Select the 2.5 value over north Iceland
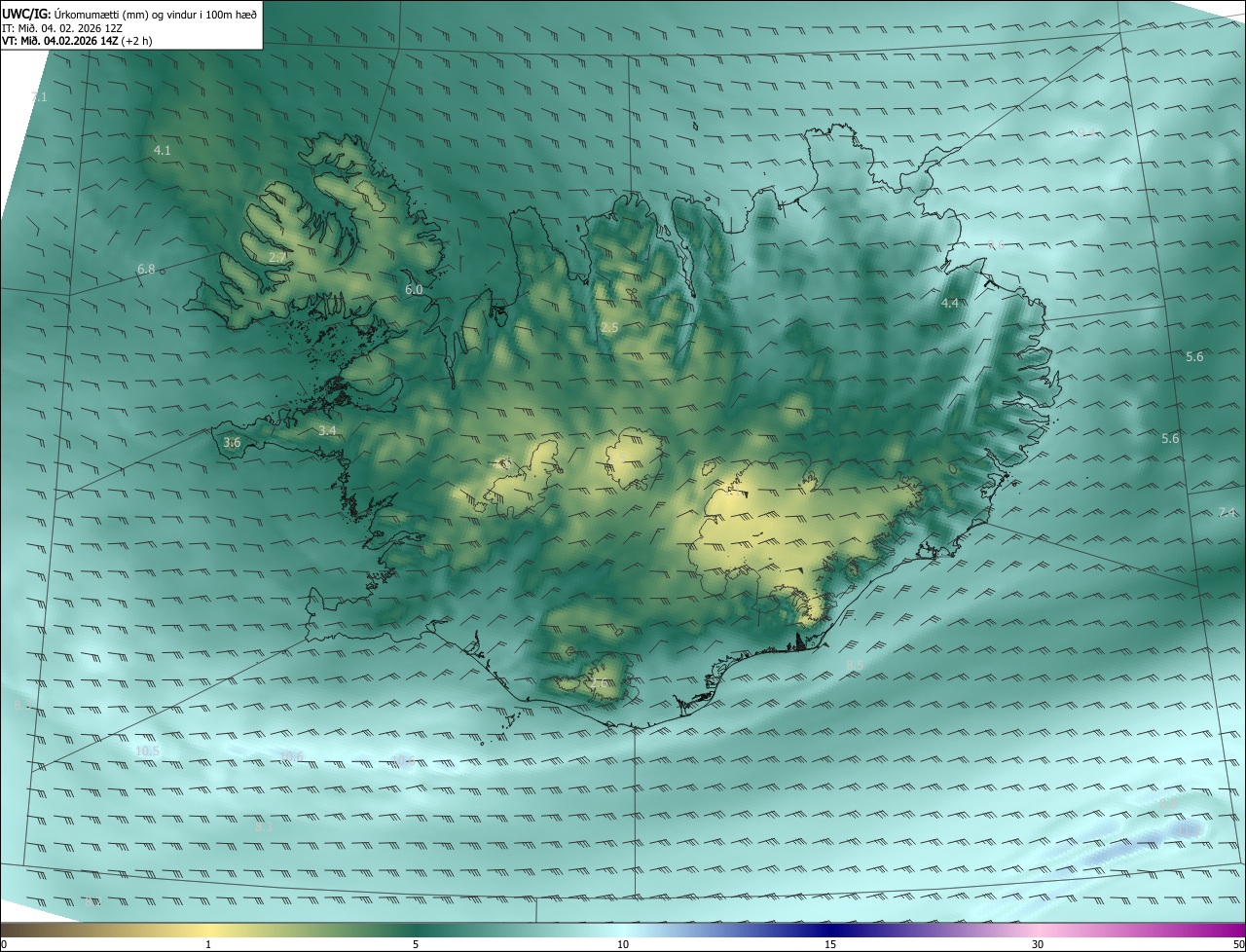The height and width of the screenshot is (952, 1246). (x=609, y=327)
